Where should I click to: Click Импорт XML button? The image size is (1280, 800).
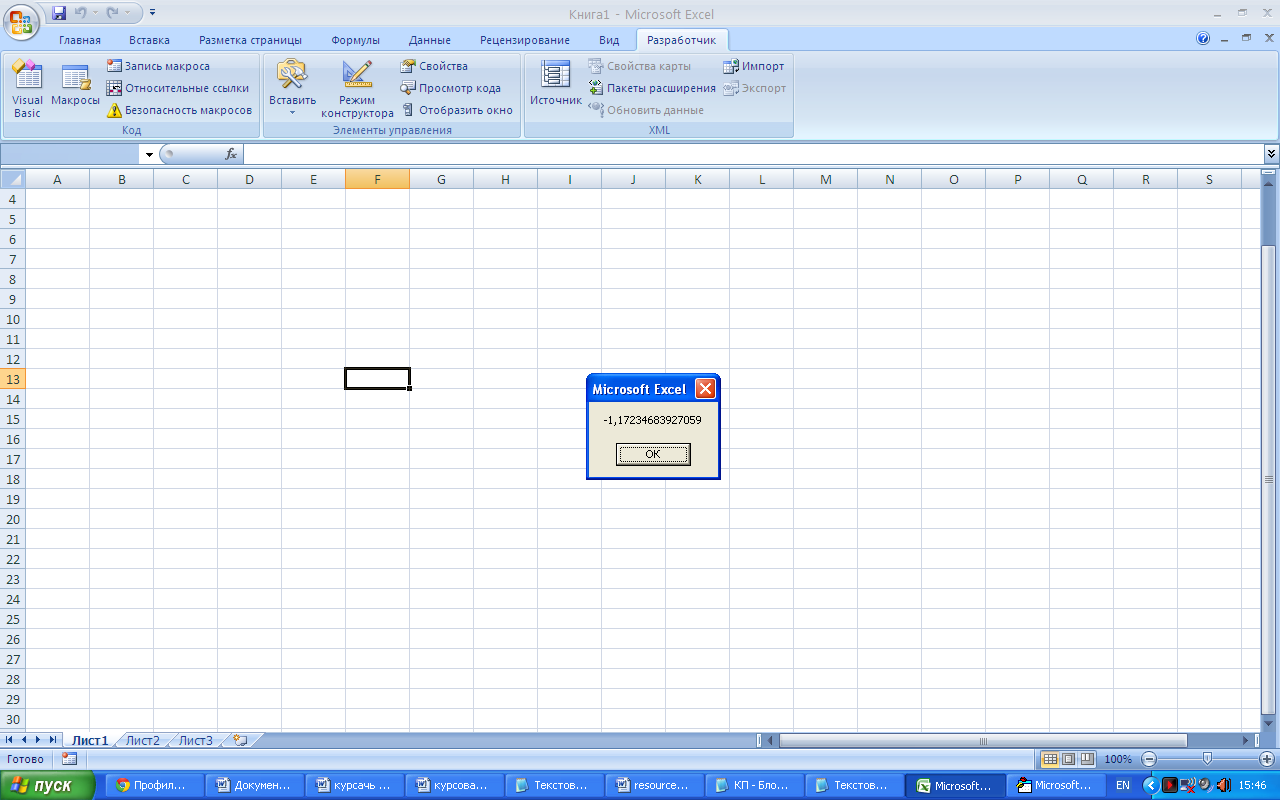click(754, 66)
